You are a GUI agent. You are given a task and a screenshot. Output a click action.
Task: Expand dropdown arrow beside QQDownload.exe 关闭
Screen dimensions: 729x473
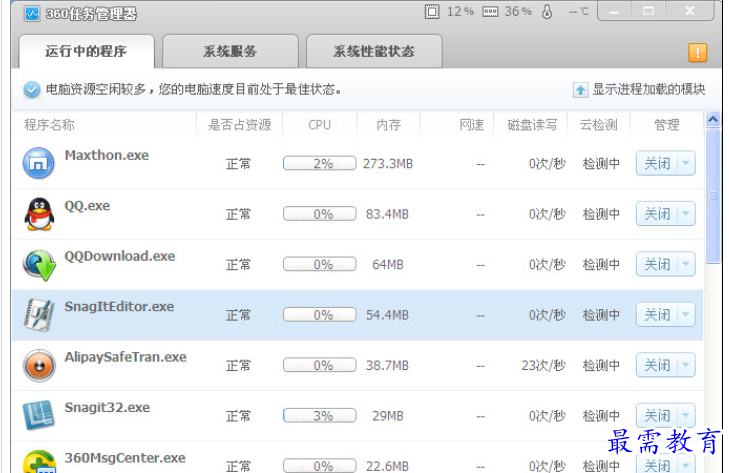coord(686,264)
